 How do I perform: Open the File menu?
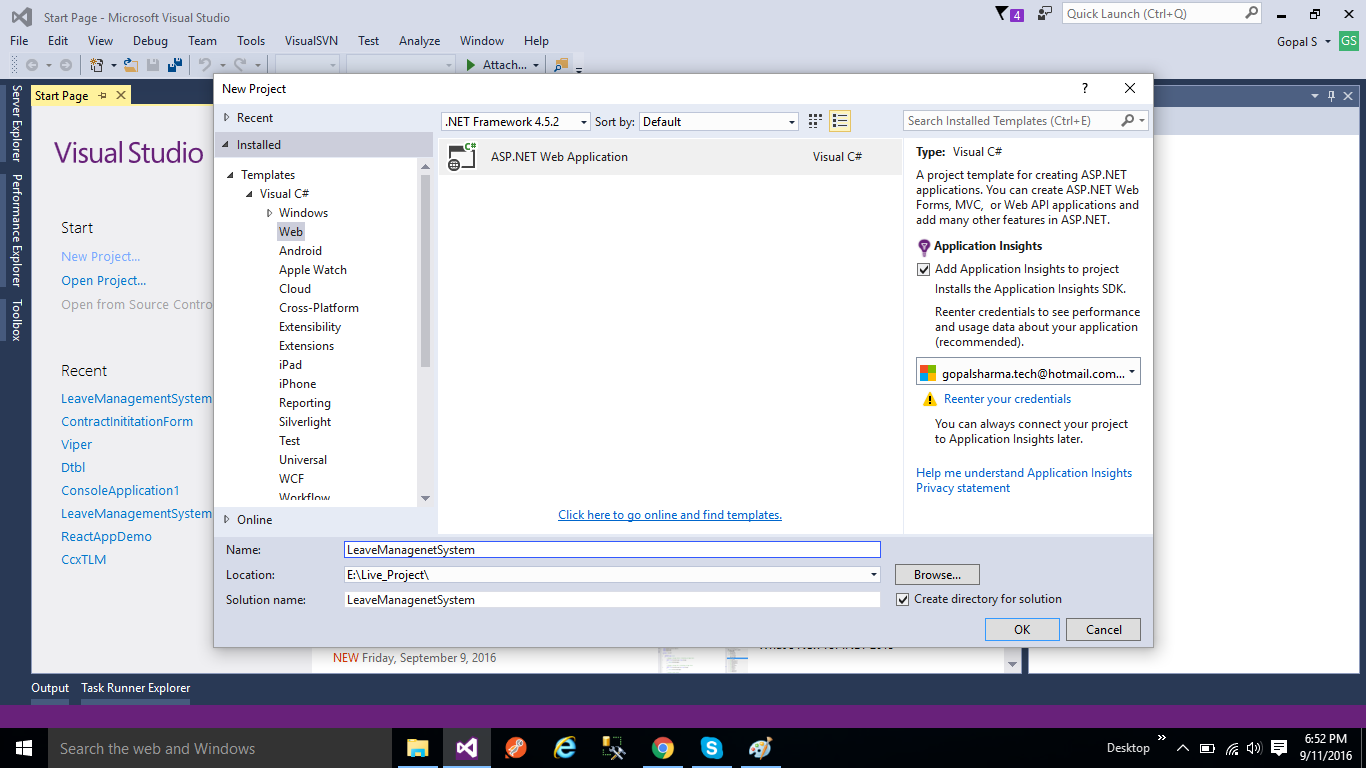19,41
